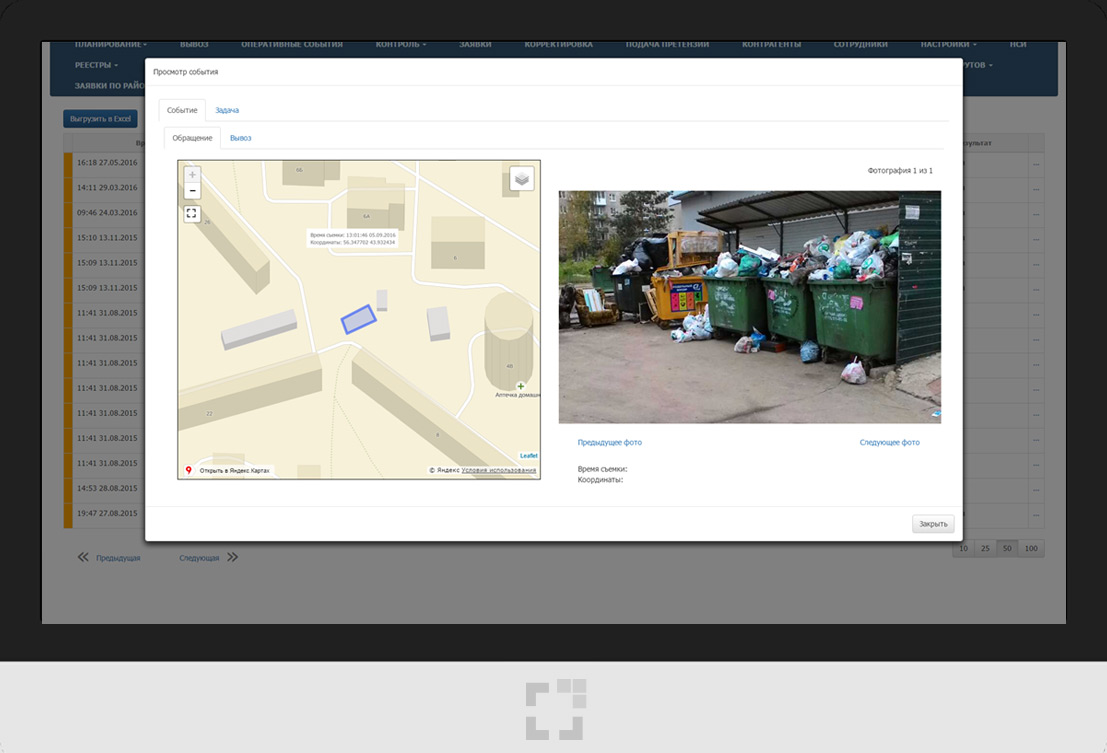1107x753 pixels.
Task: Zoom in on the map
Action: tap(193, 174)
